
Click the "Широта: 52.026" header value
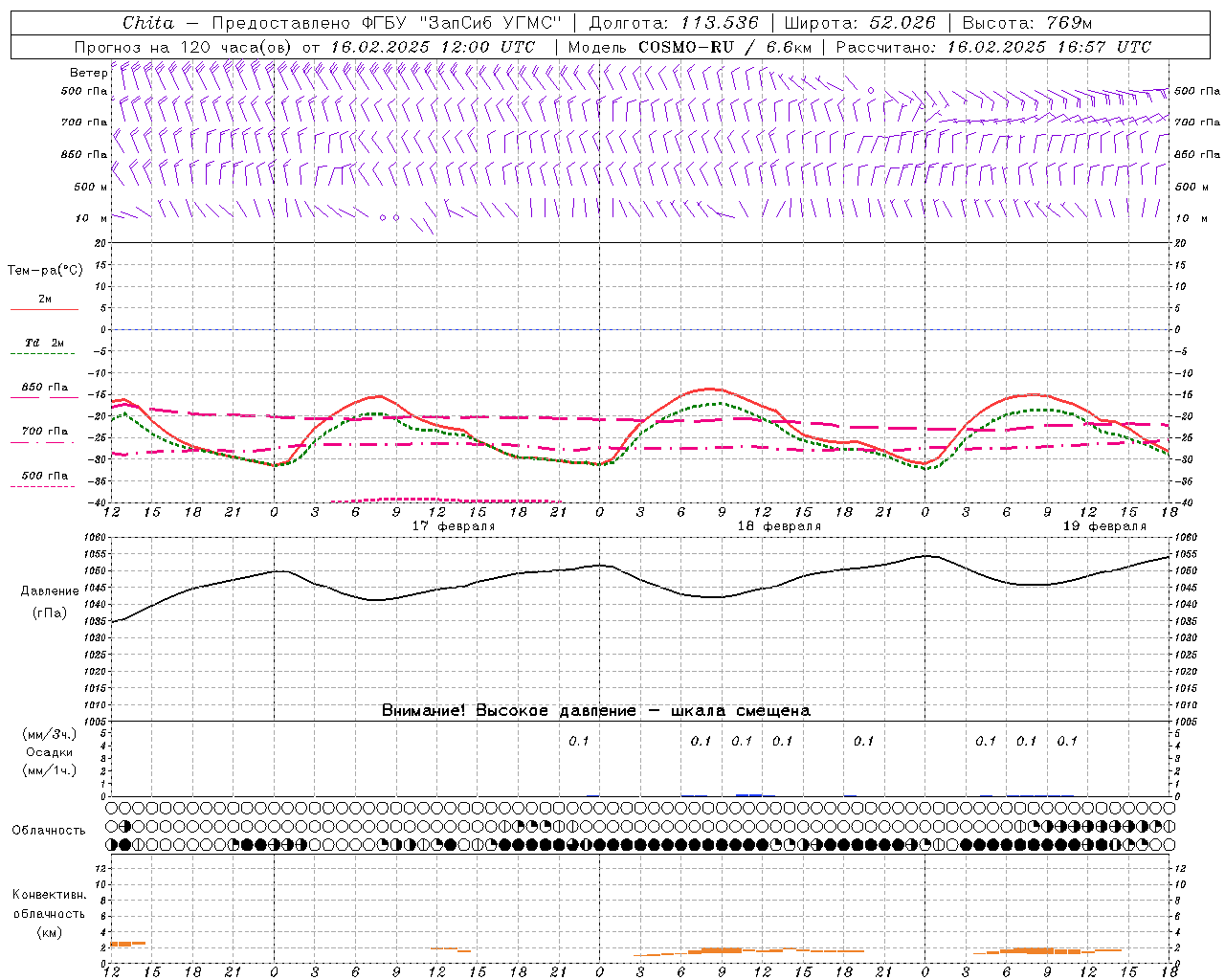point(860,22)
